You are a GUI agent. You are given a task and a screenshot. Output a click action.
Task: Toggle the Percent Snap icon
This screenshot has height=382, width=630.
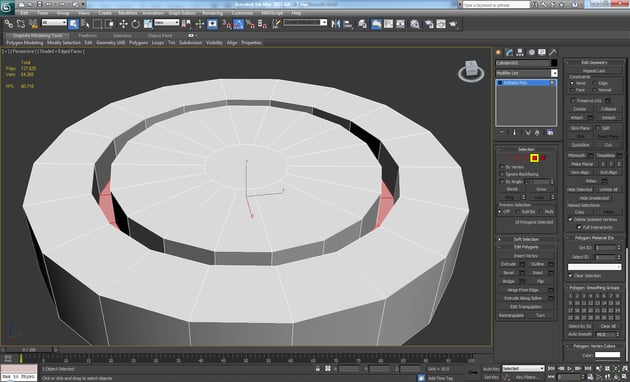[x=250, y=24]
